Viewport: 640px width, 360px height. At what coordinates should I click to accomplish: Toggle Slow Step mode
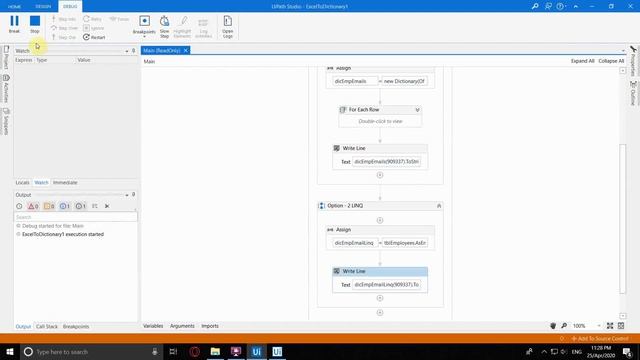(164, 27)
